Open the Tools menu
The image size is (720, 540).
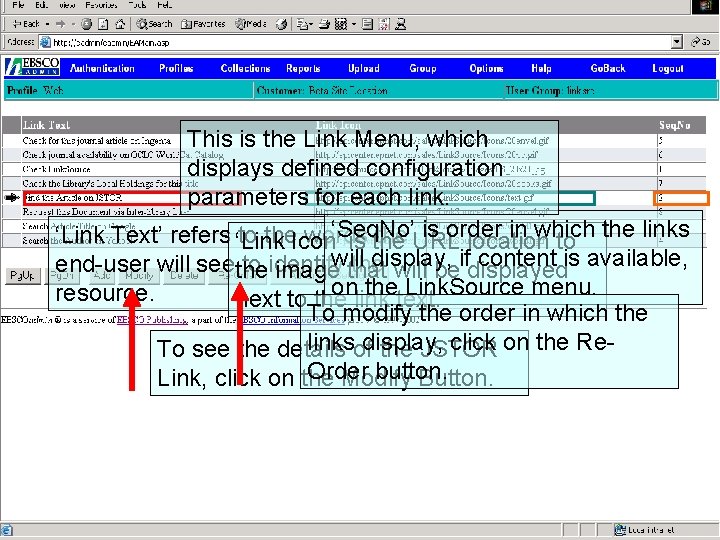click(x=137, y=5)
